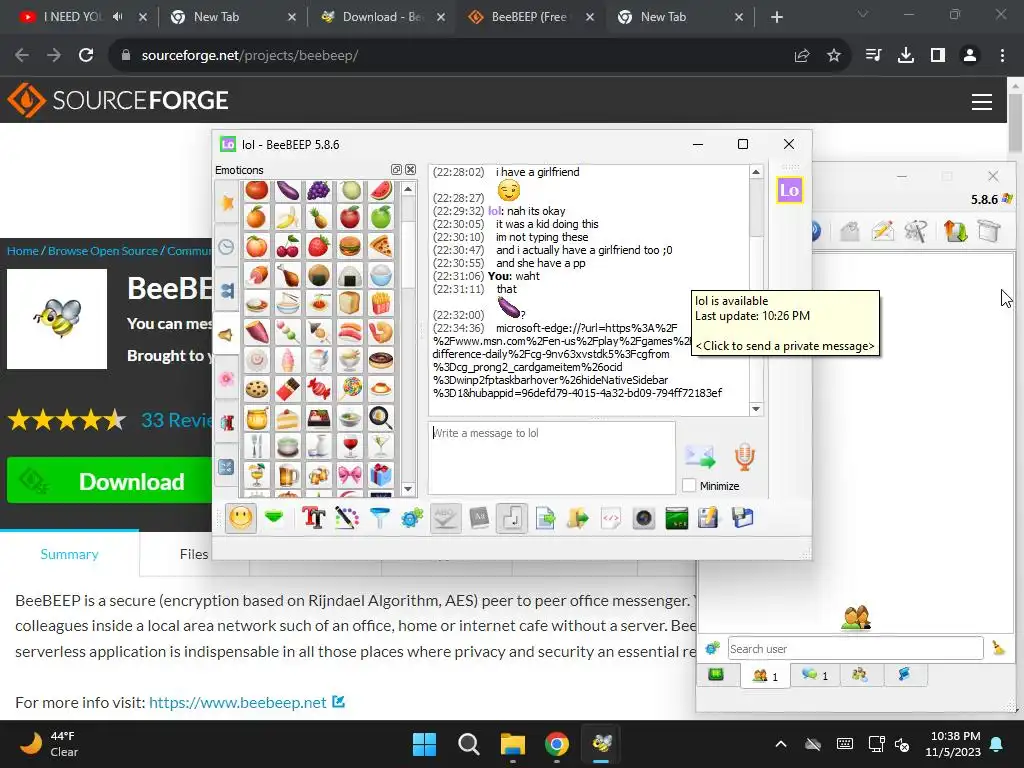Screen dimensions: 1024x768
Task: Select the blue smileys emoticon category
Action: click(227, 291)
